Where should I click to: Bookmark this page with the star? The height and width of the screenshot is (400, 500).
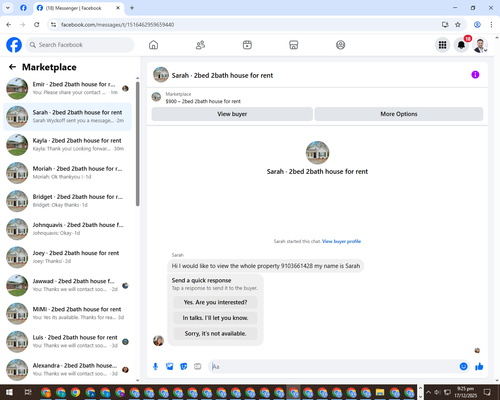point(458,25)
